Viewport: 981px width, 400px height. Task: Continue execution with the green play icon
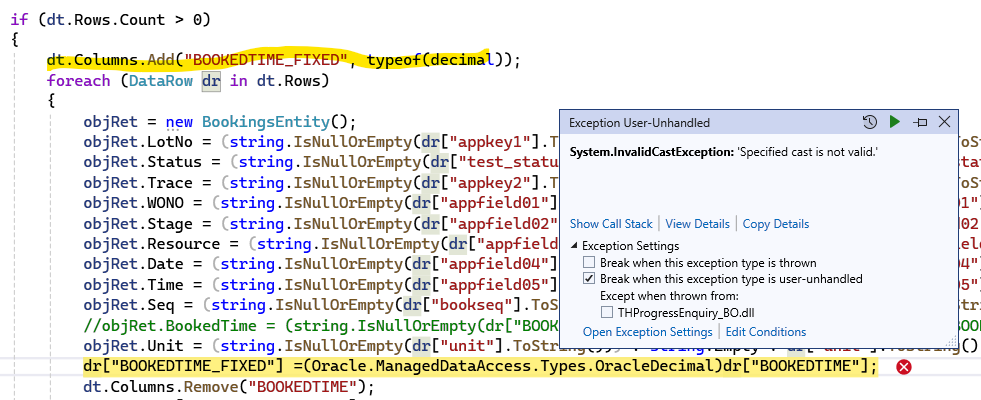895,122
